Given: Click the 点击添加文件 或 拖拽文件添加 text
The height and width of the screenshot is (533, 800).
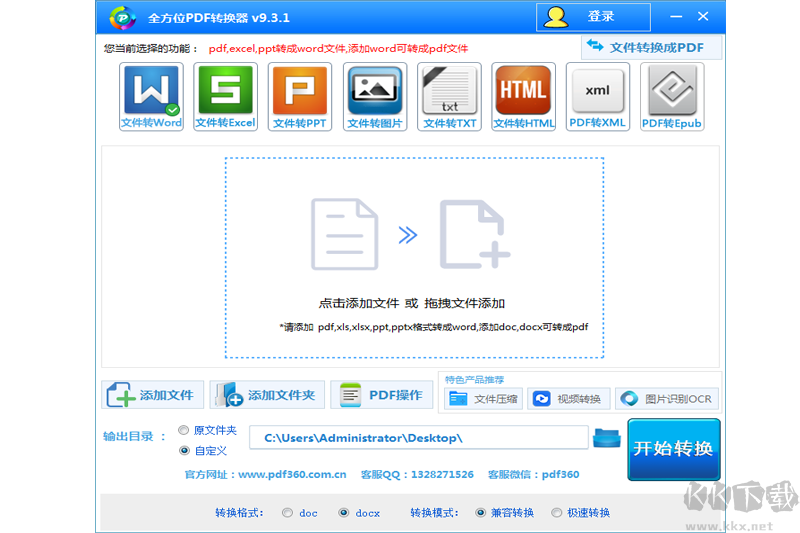Looking at the screenshot, I should coord(412,303).
